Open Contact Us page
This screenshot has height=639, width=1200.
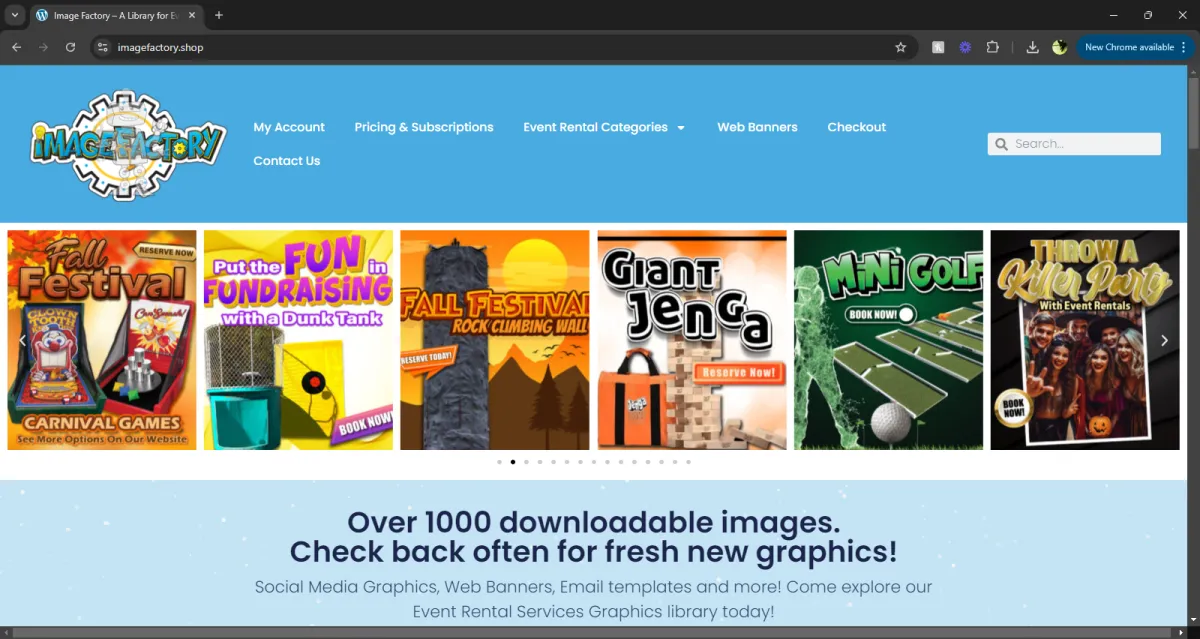(287, 161)
